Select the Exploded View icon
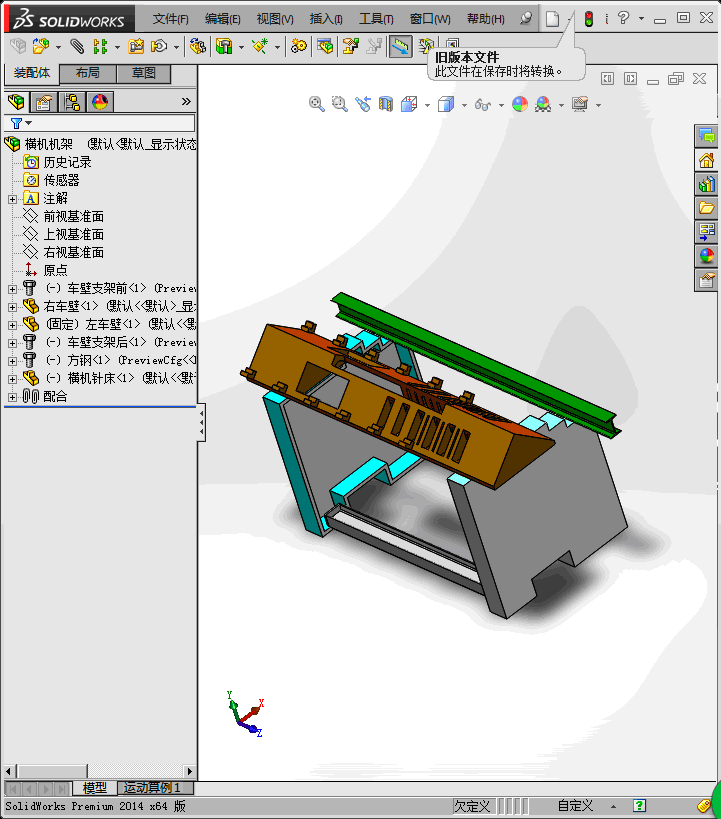This screenshot has width=721, height=819. click(x=351, y=46)
